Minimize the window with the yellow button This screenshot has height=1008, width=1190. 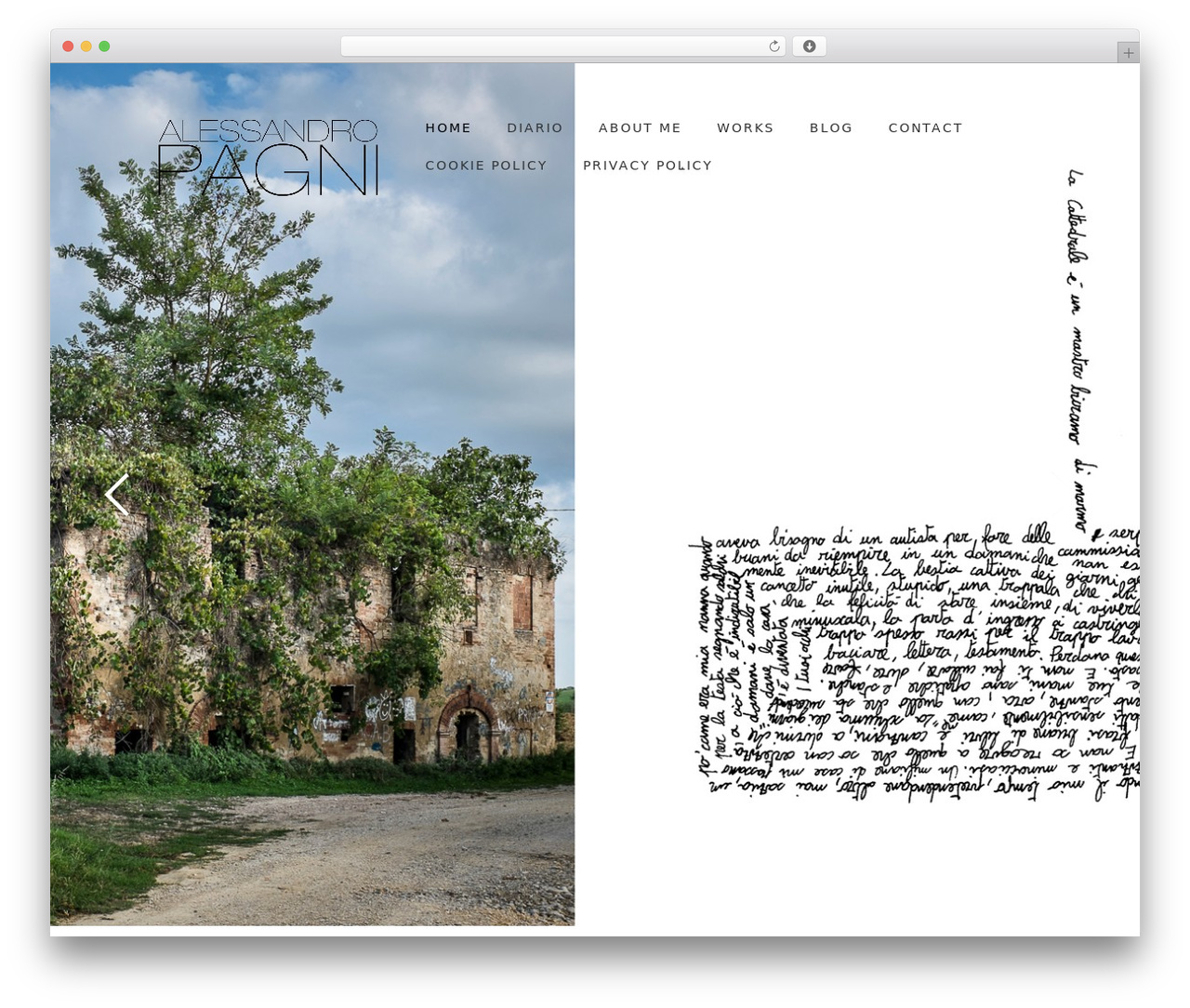coord(86,46)
